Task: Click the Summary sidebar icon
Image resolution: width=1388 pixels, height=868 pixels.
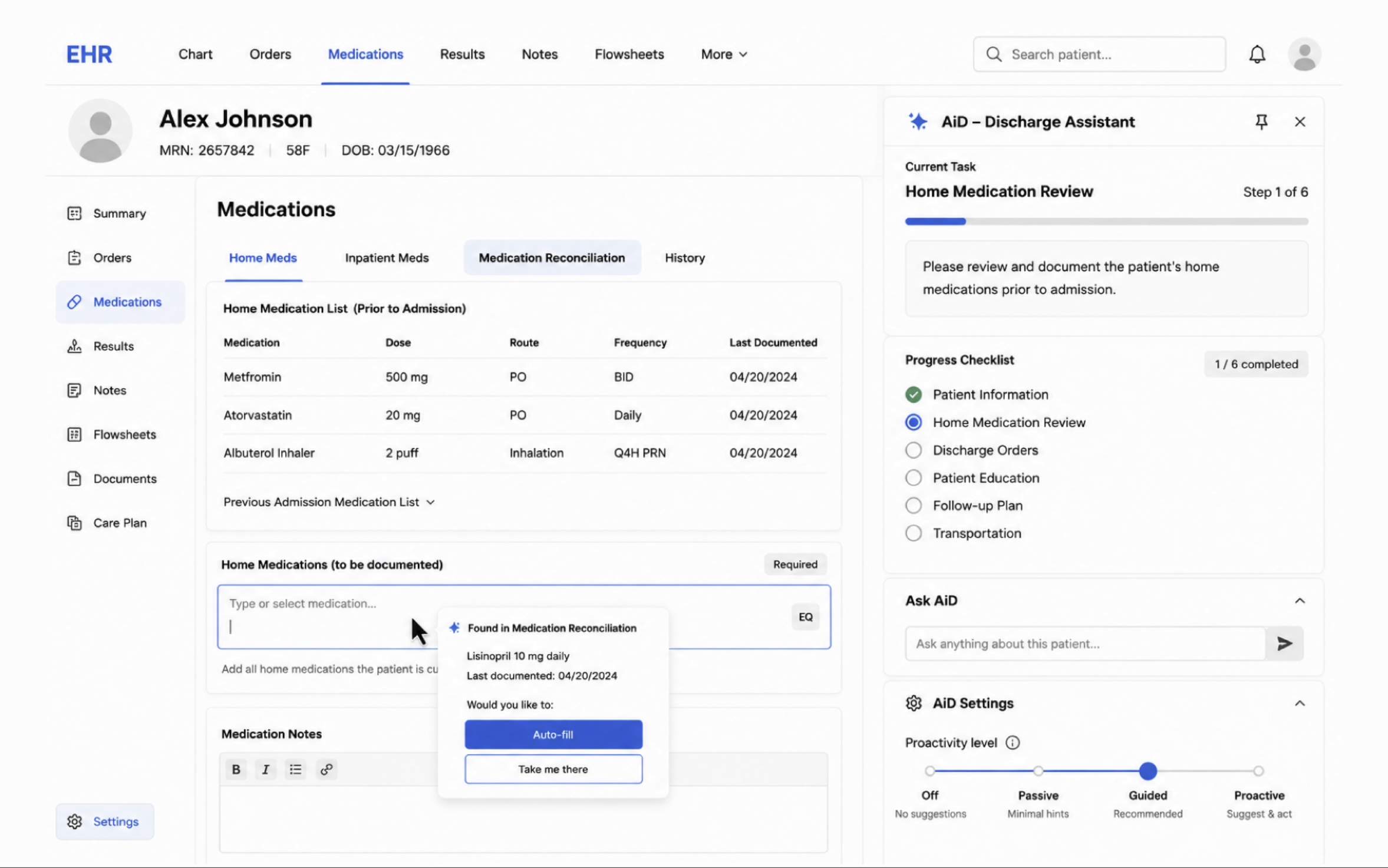Action: (x=74, y=213)
